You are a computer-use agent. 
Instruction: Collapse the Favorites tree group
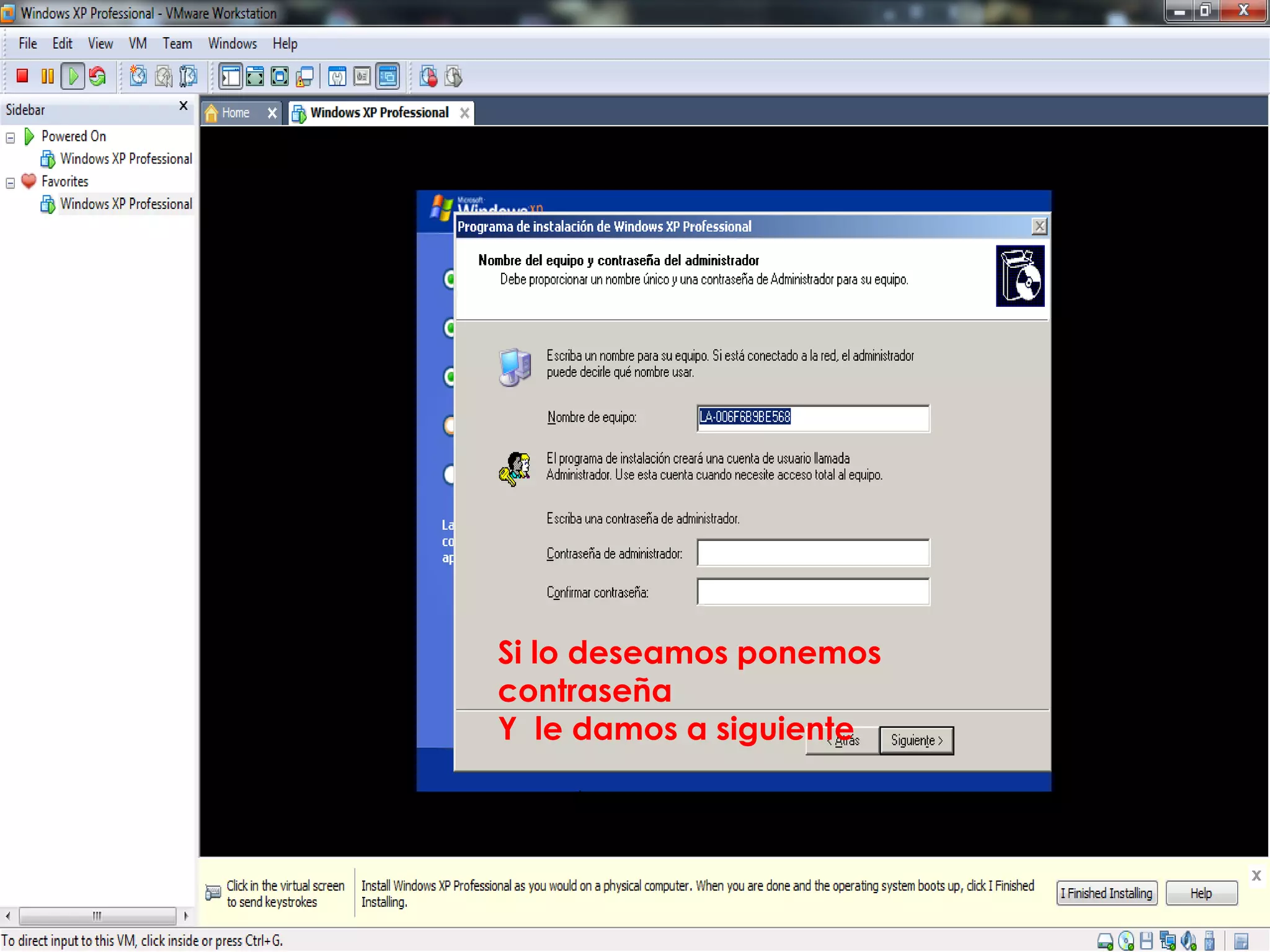(x=11, y=182)
